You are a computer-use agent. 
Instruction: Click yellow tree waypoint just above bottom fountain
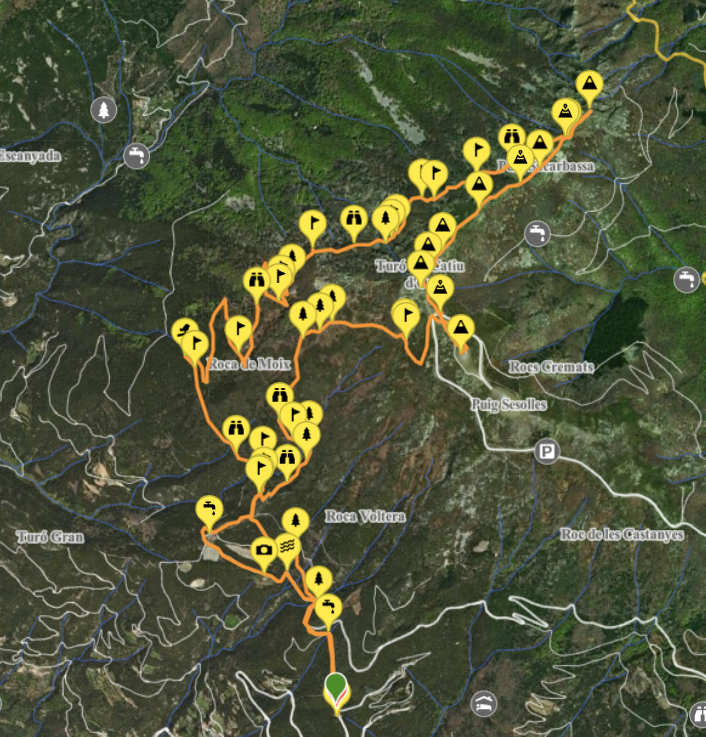pos(319,580)
